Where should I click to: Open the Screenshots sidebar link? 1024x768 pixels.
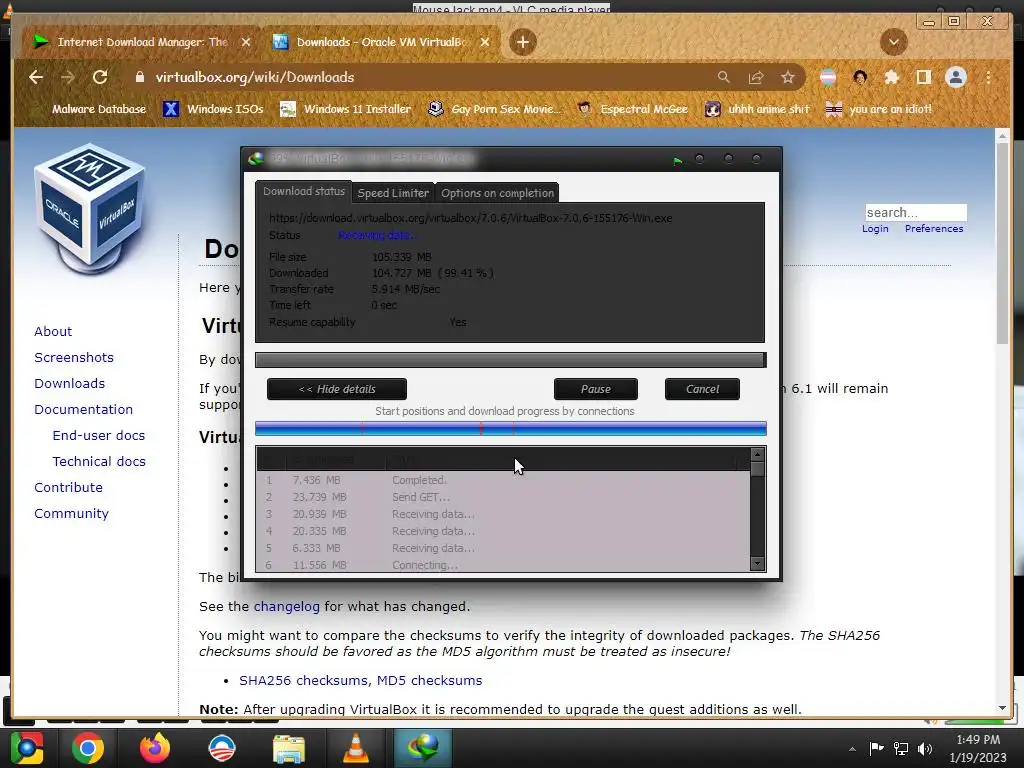tap(74, 357)
